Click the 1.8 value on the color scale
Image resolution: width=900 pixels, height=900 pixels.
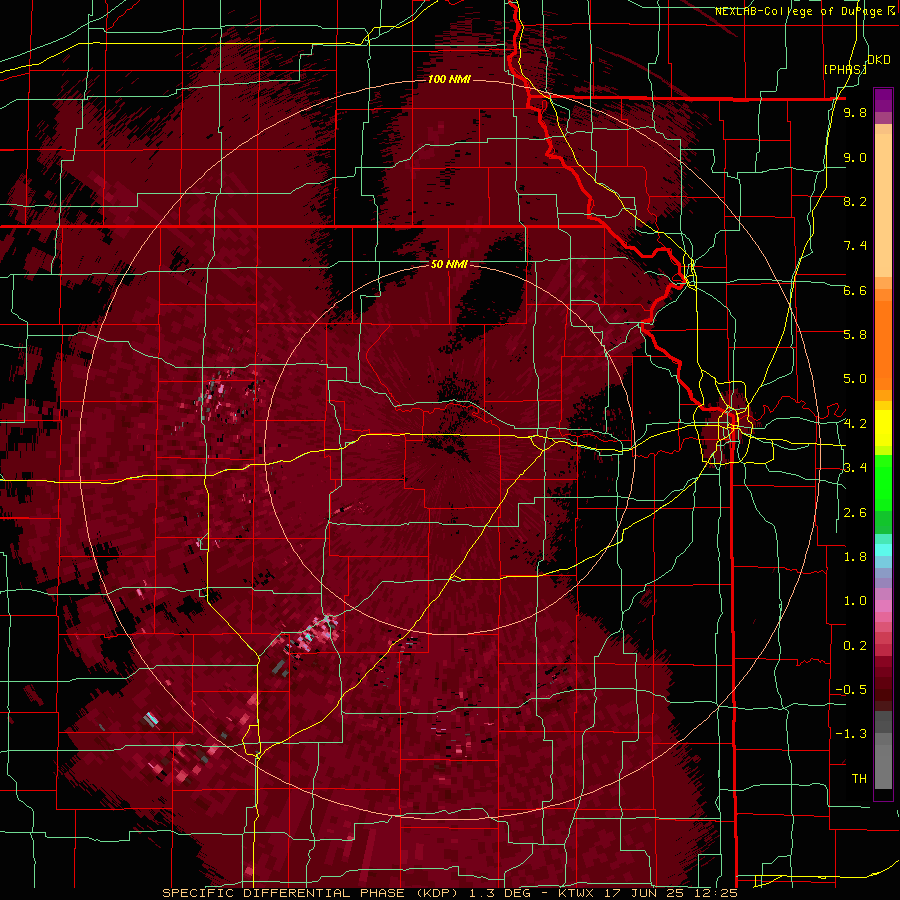point(855,557)
